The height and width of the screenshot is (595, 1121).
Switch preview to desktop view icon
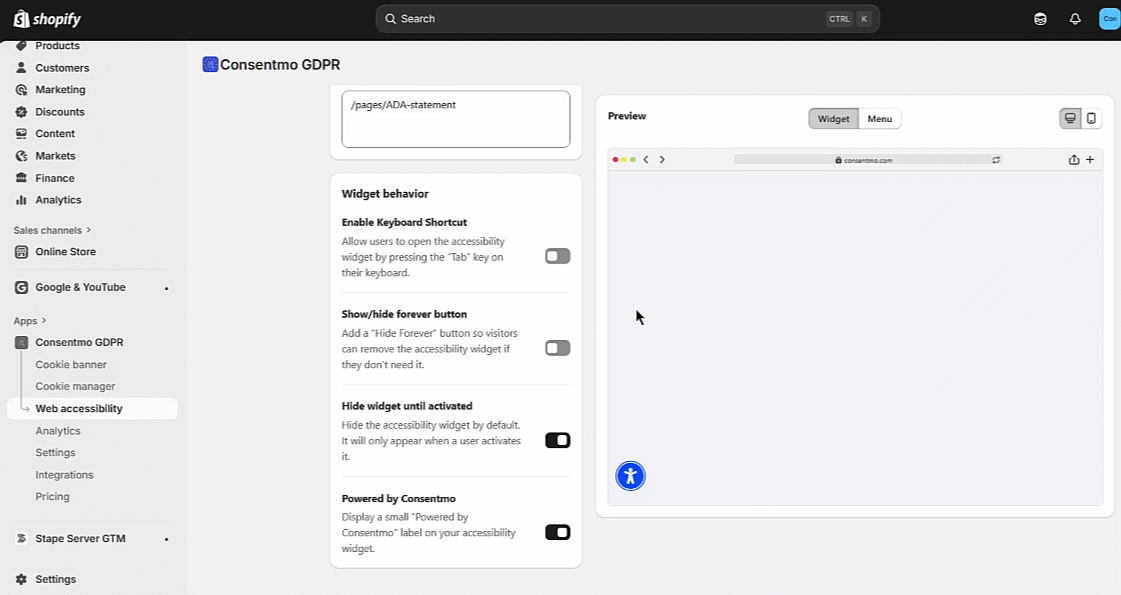(x=1070, y=119)
